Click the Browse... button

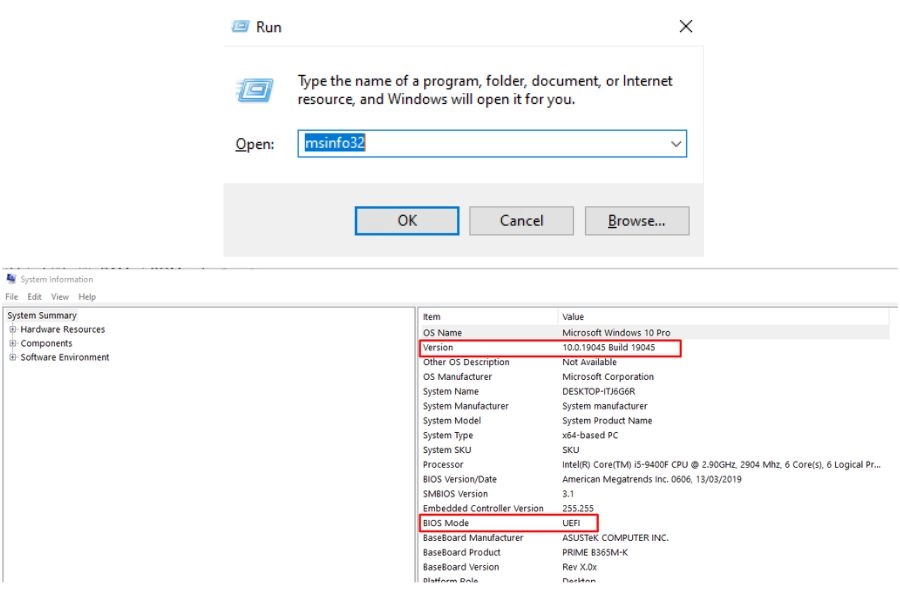coord(637,220)
